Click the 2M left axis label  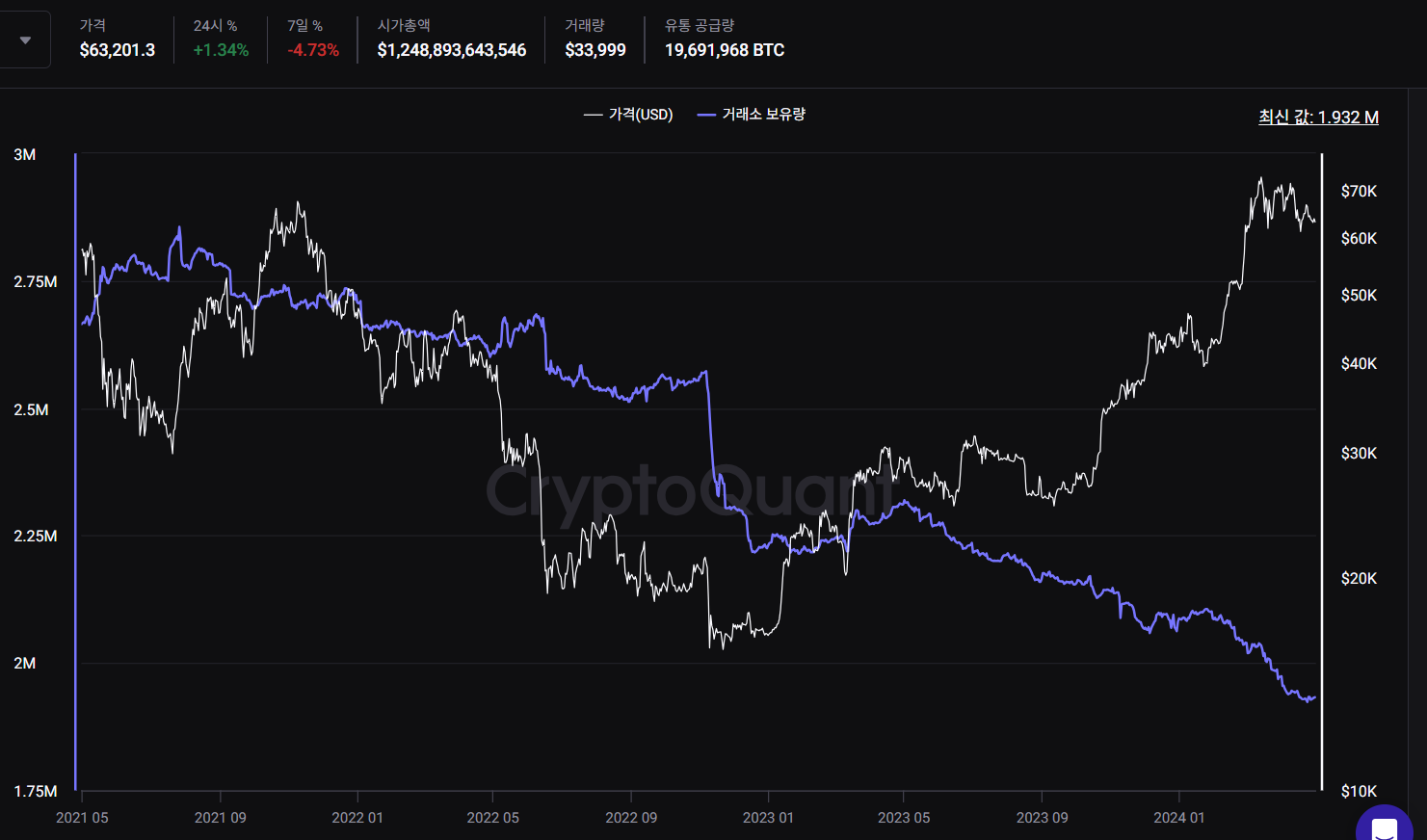coord(25,664)
